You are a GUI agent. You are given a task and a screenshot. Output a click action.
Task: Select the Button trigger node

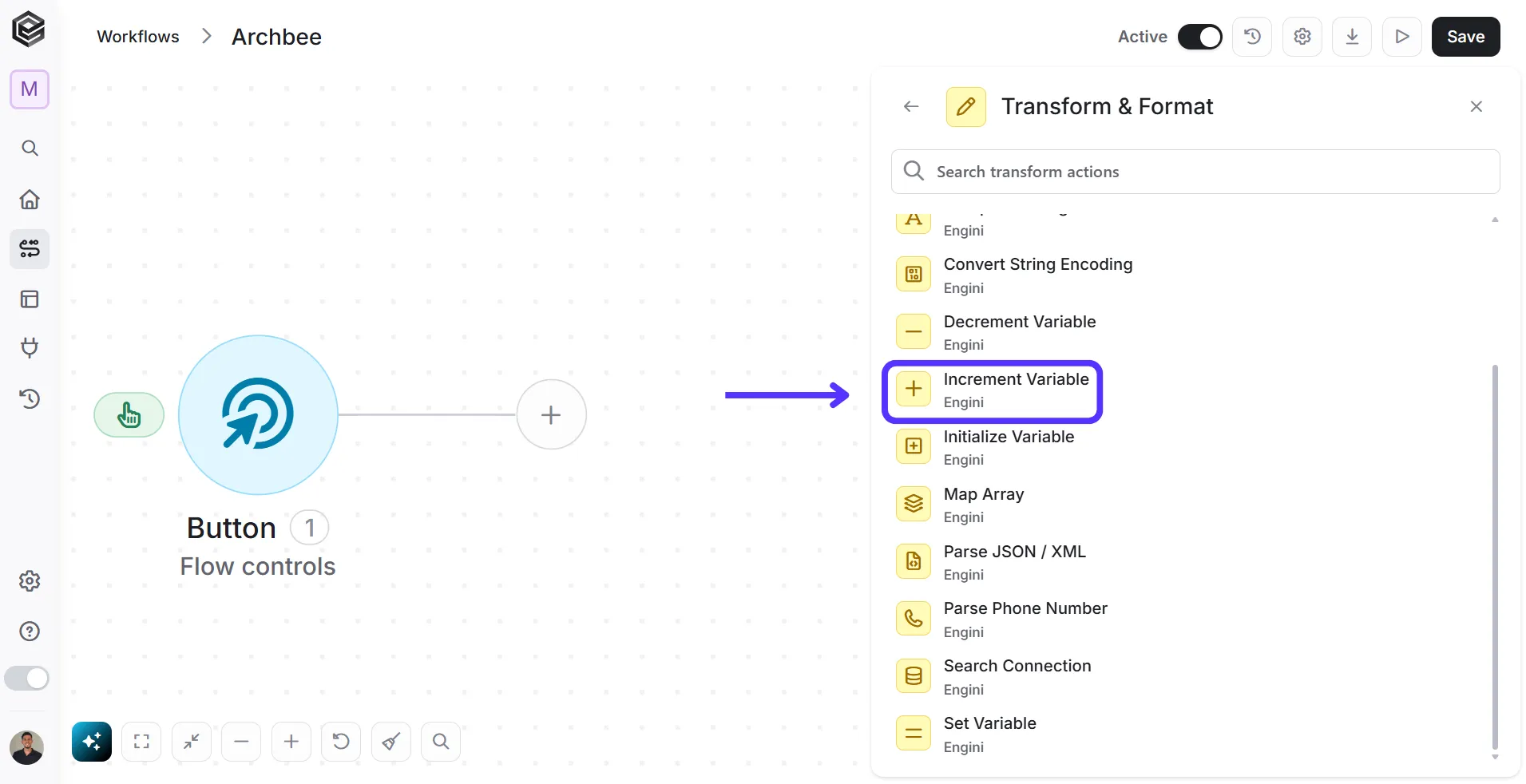click(258, 414)
